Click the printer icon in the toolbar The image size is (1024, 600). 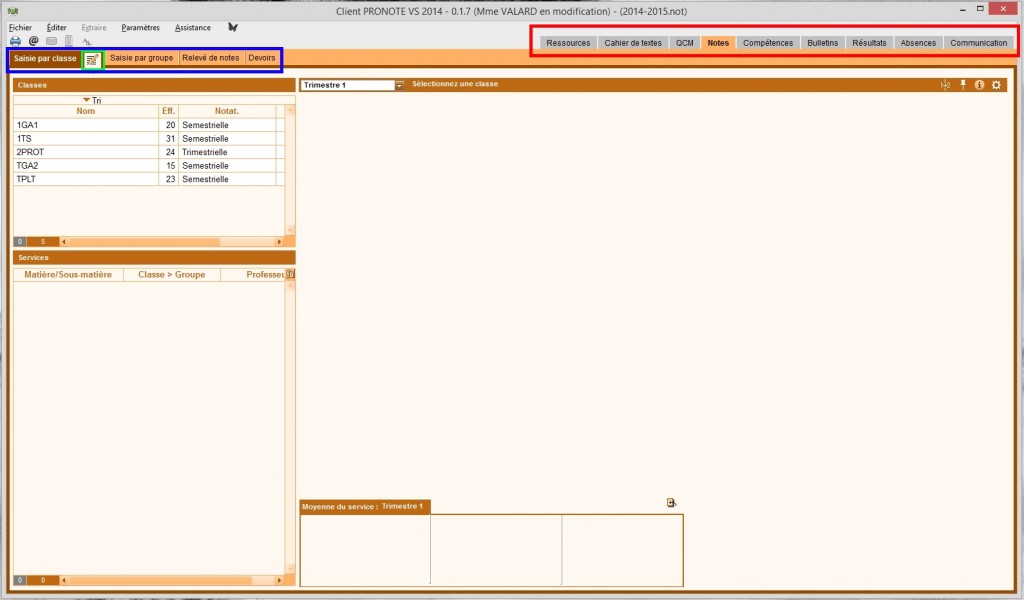coord(15,41)
